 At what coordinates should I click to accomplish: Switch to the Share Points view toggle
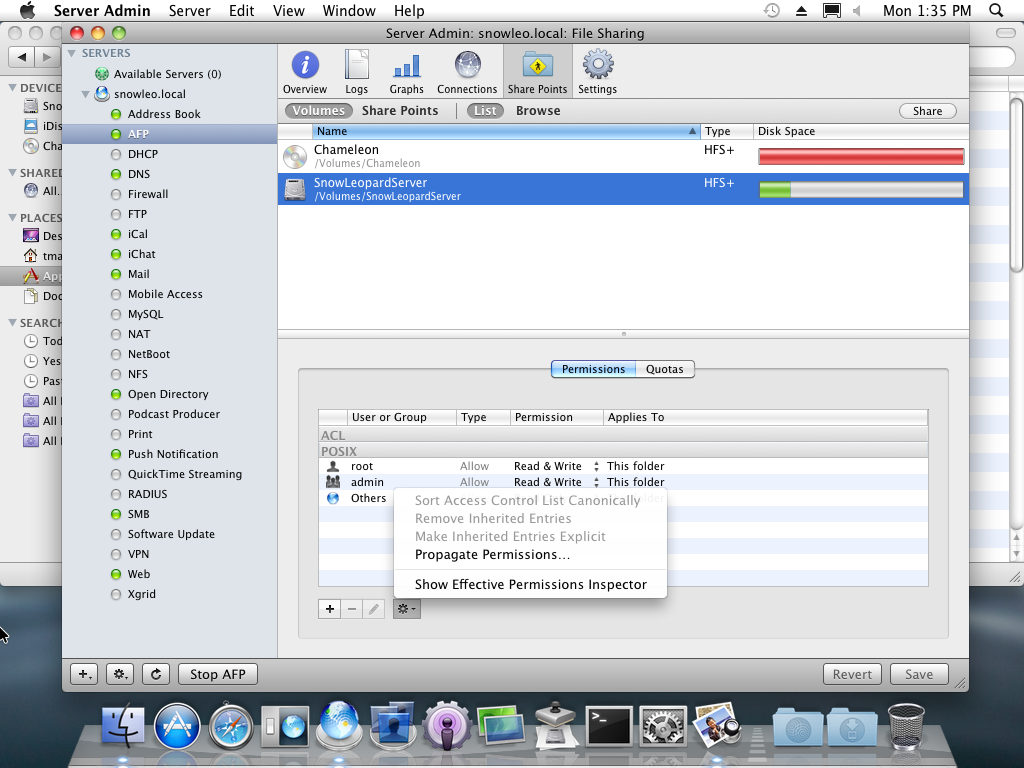point(400,110)
